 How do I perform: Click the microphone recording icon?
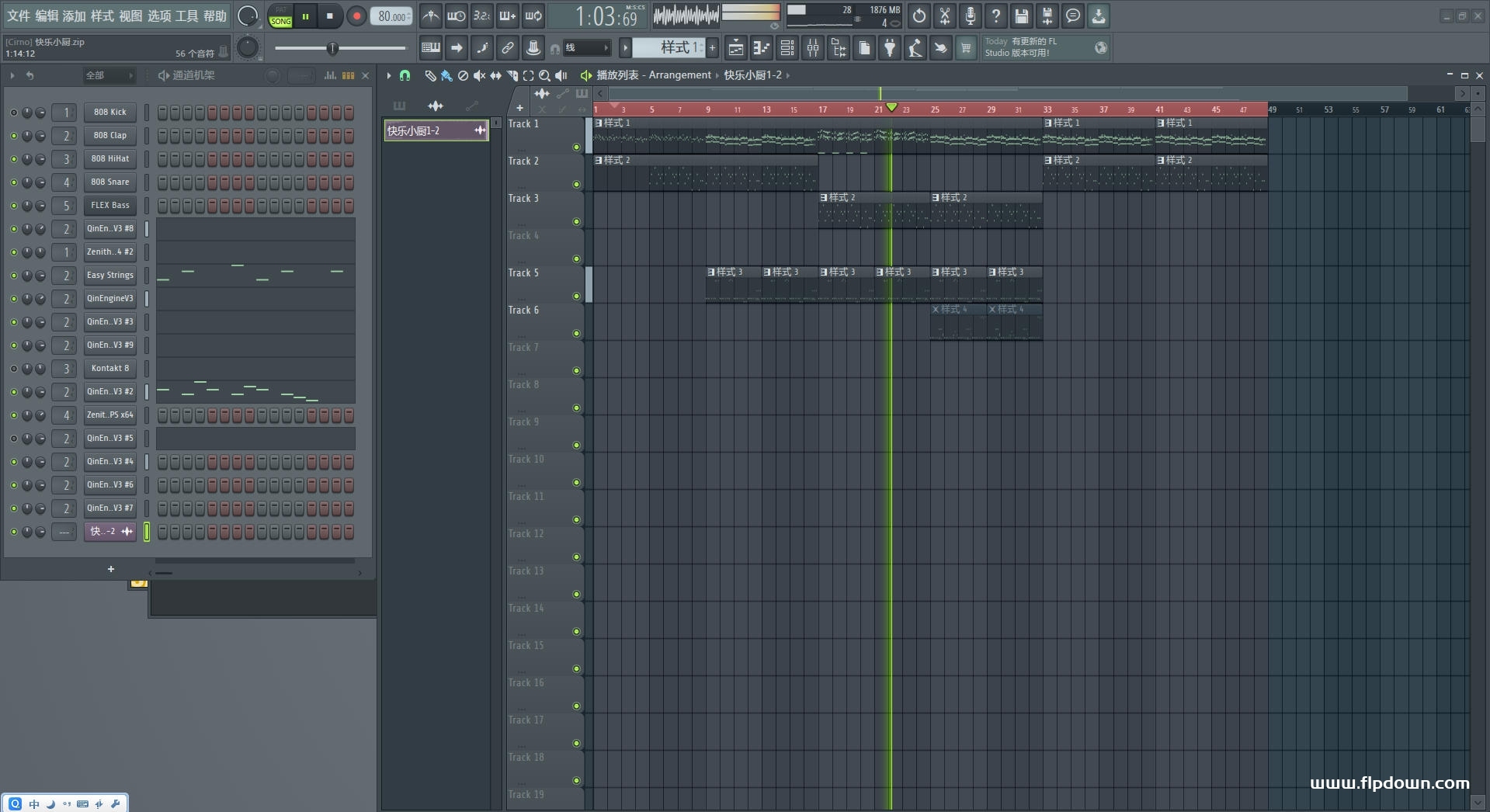click(x=970, y=16)
